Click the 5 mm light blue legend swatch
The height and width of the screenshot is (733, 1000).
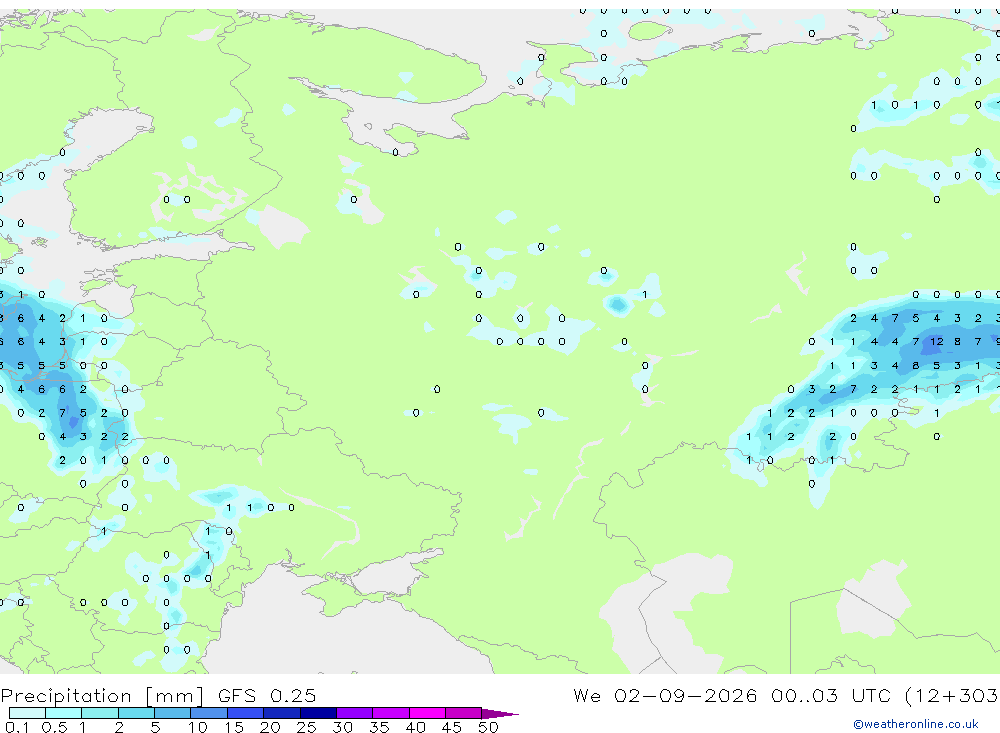[172, 713]
